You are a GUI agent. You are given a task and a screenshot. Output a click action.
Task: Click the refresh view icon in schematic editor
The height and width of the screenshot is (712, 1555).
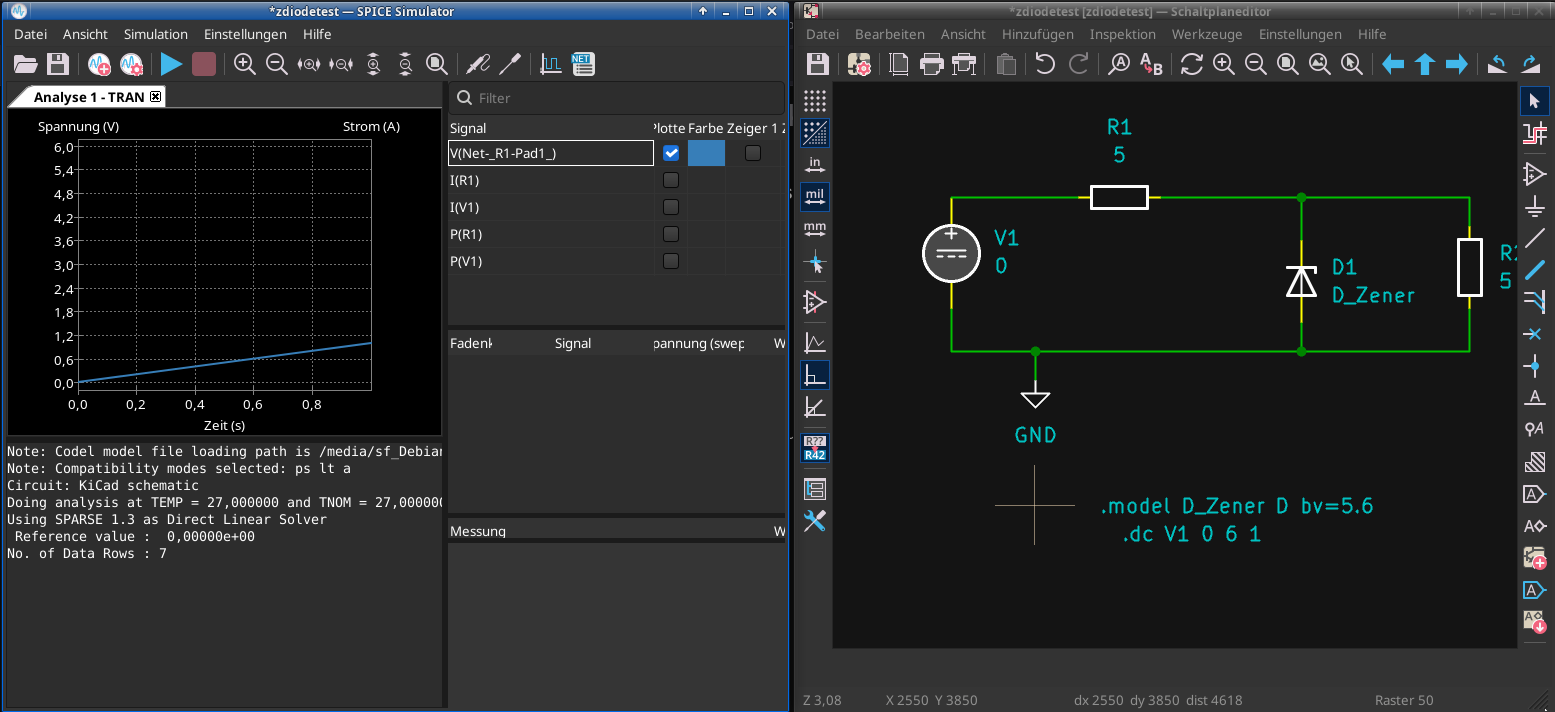[x=1191, y=65]
